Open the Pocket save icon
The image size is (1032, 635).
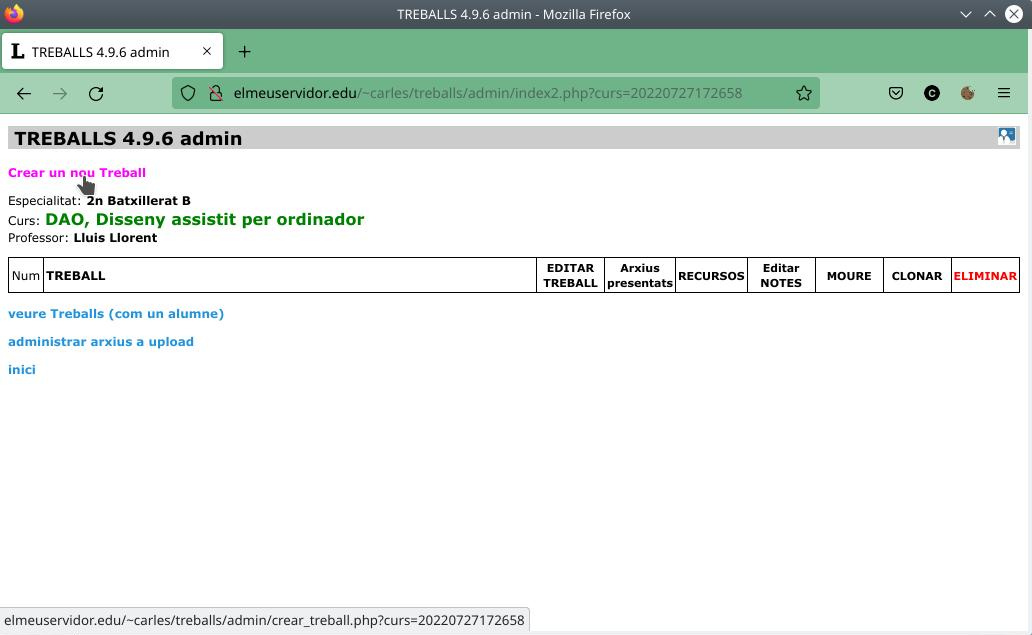pyautogui.click(x=896, y=93)
